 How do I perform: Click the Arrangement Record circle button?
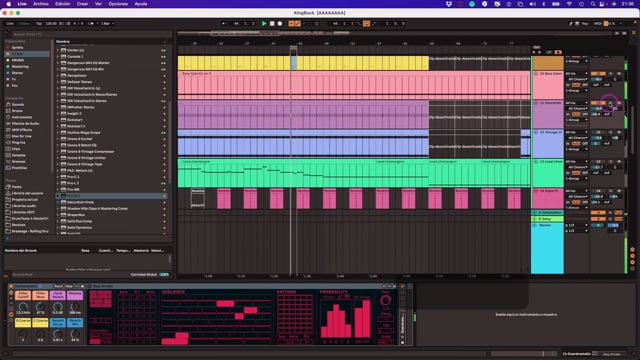[280, 24]
